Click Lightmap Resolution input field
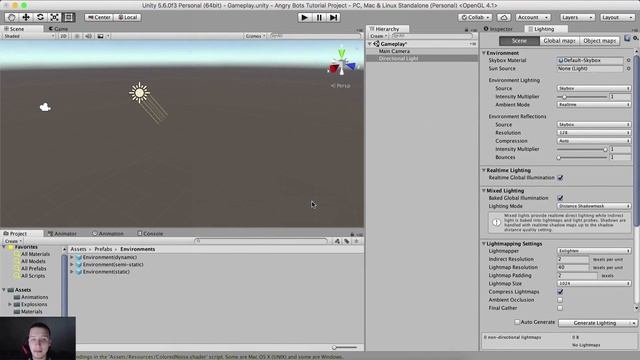640x360 pixels. pyautogui.click(x=573, y=267)
